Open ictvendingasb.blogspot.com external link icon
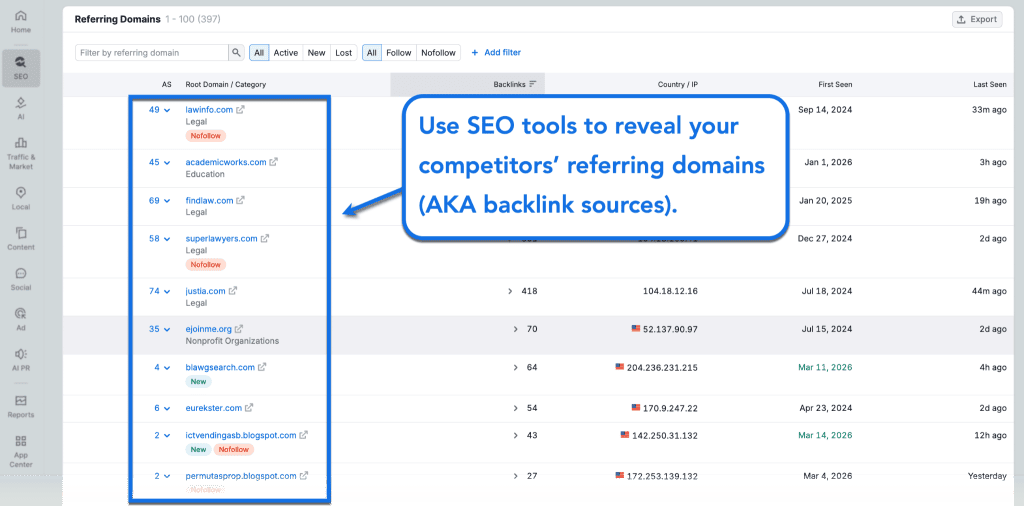The width and height of the screenshot is (1024, 506). 304,435
